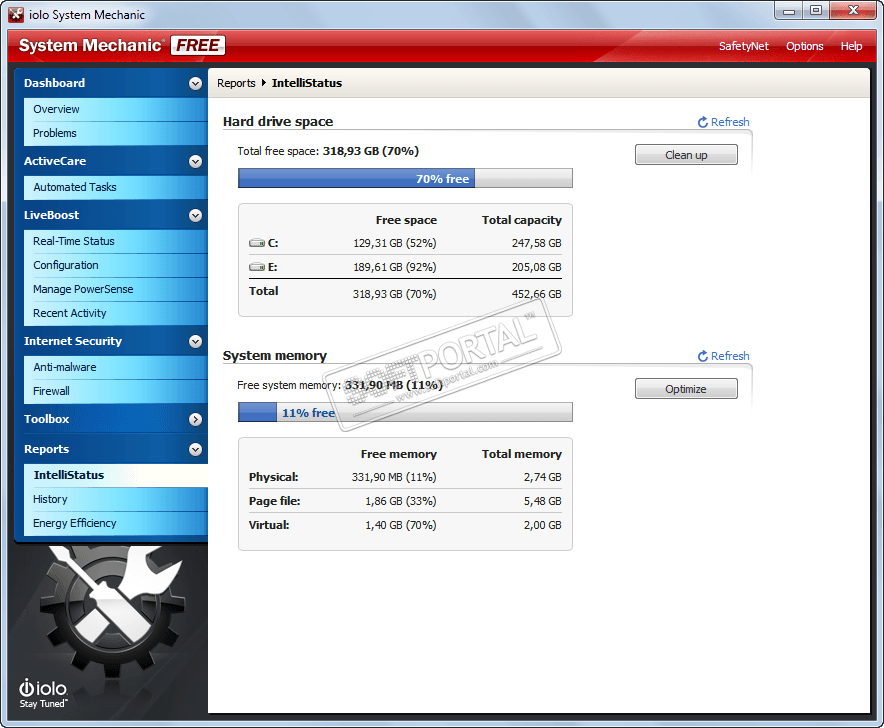Click Refresh link for Hard drive space
884x728 pixels.
click(730, 122)
